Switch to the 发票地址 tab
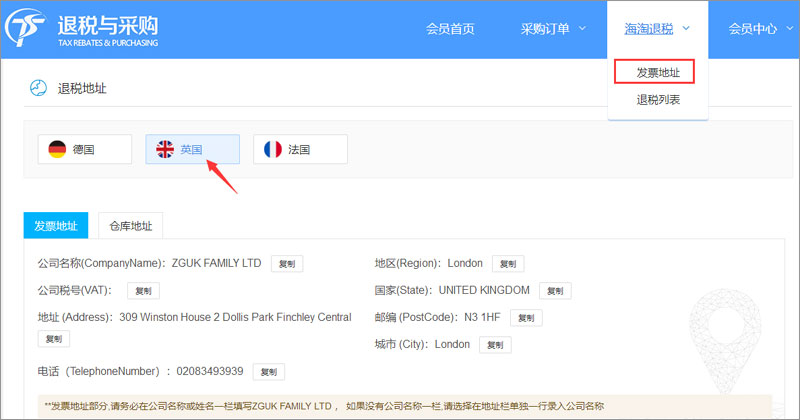The width and height of the screenshot is (800, 420). pos(56,226)
